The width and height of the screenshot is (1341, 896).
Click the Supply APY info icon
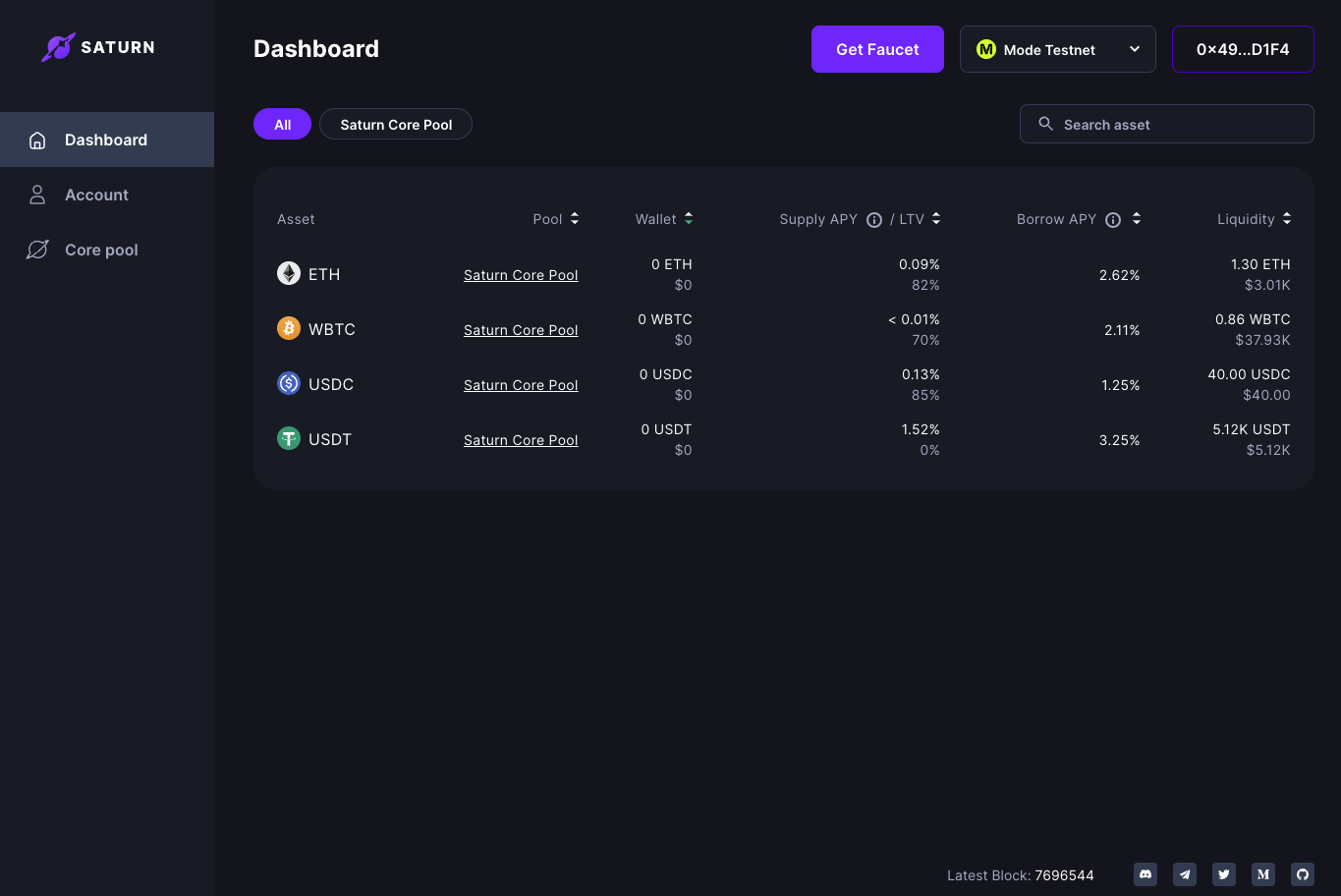pos(874,220)
